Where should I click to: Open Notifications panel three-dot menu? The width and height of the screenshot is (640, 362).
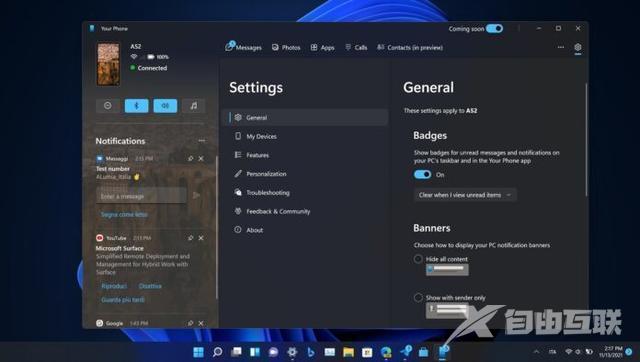(202, 141)
